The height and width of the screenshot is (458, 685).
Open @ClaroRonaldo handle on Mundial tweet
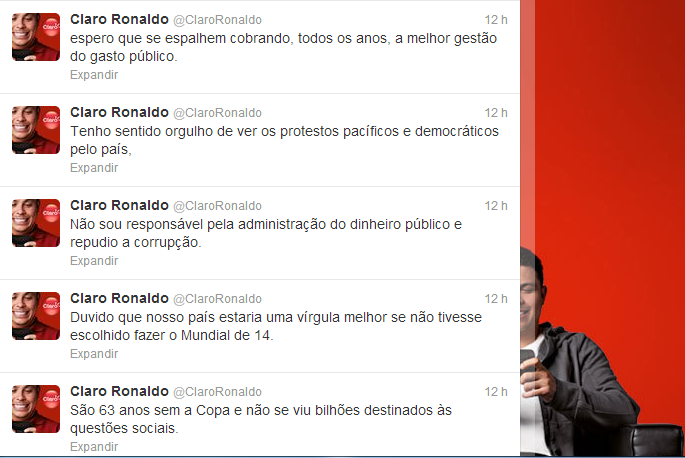pyautogui.click(x=218, y=299)
